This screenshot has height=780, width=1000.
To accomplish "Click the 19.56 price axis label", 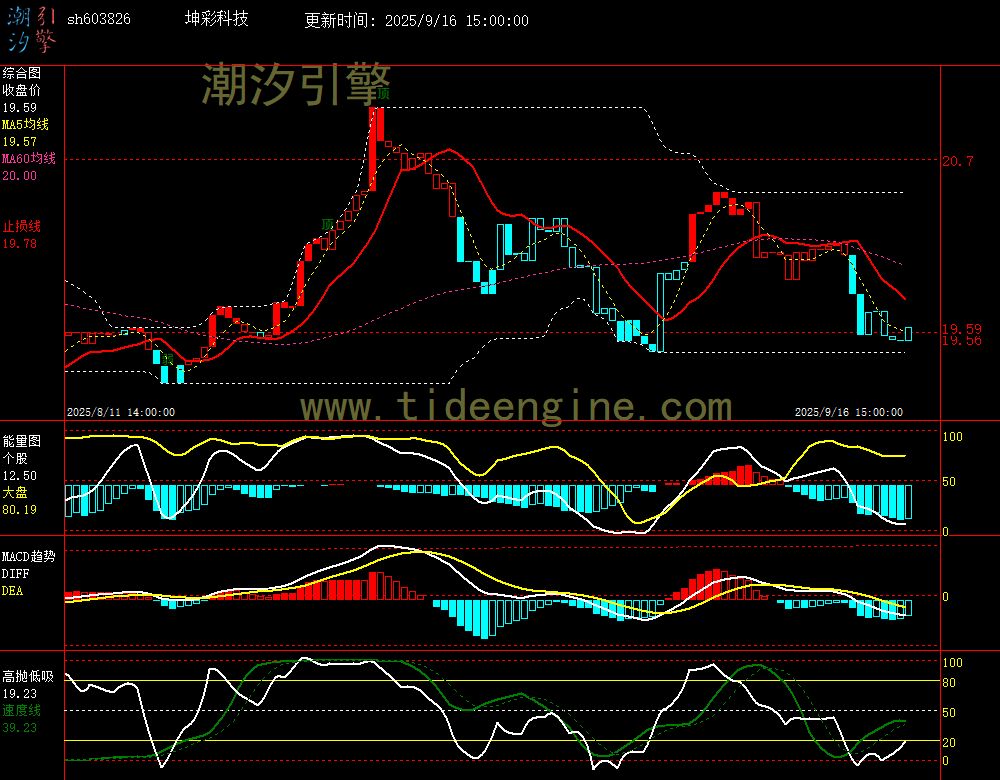I will pos(962,341).
